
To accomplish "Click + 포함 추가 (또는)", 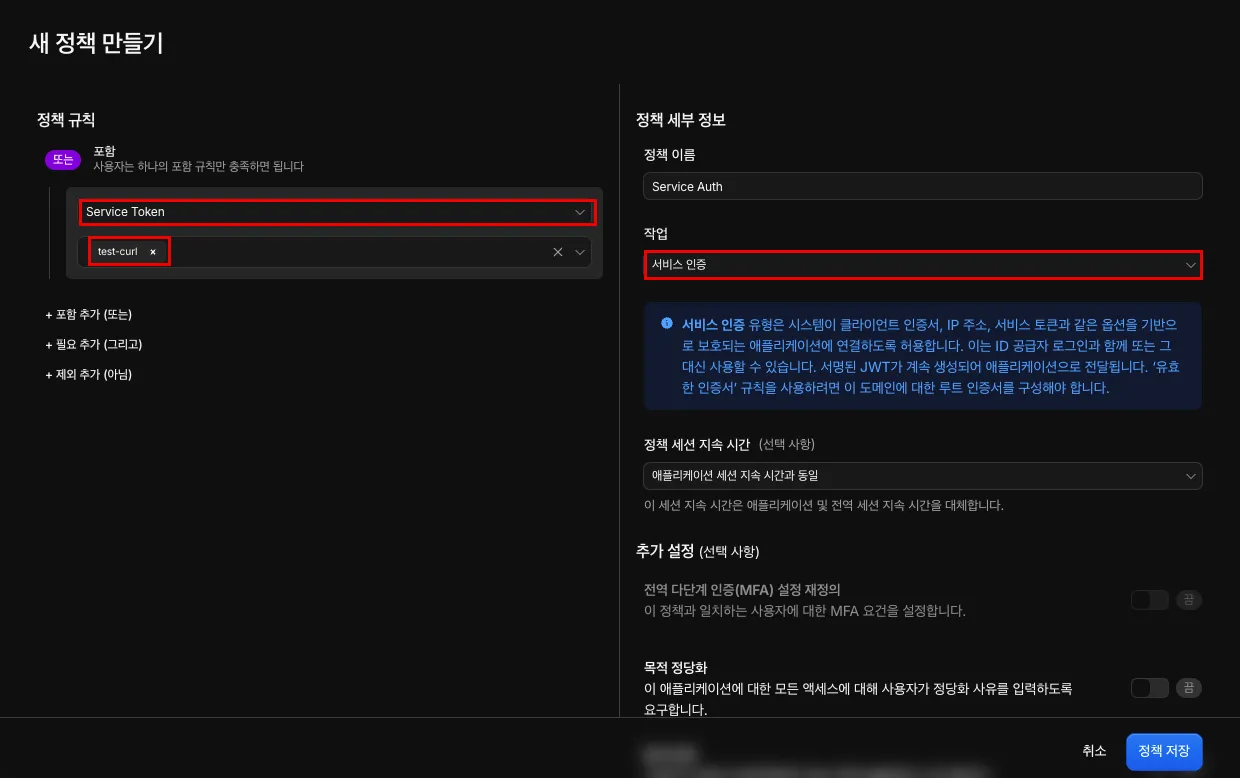I will [89, 314].
